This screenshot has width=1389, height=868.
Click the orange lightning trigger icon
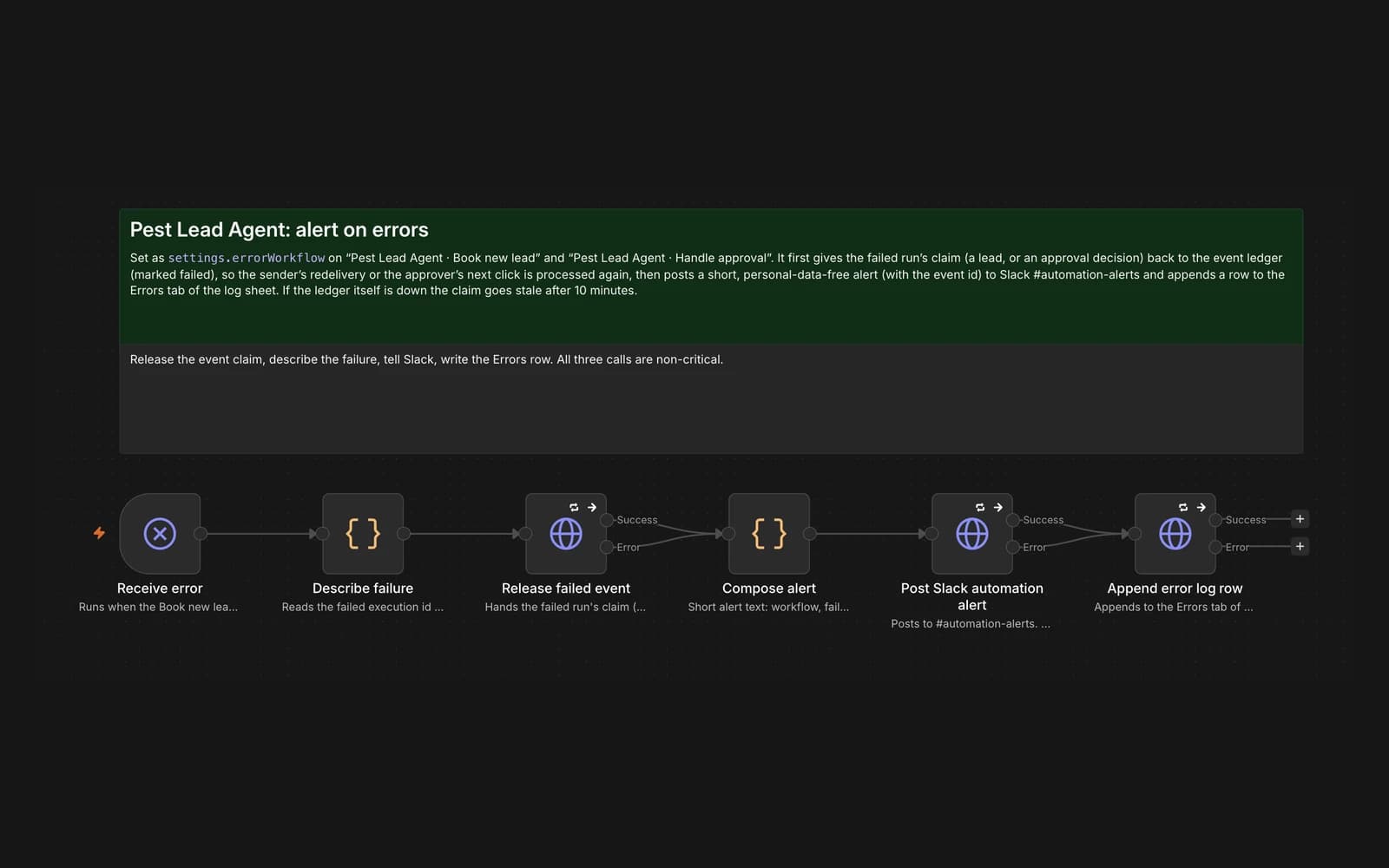point(99,533)
